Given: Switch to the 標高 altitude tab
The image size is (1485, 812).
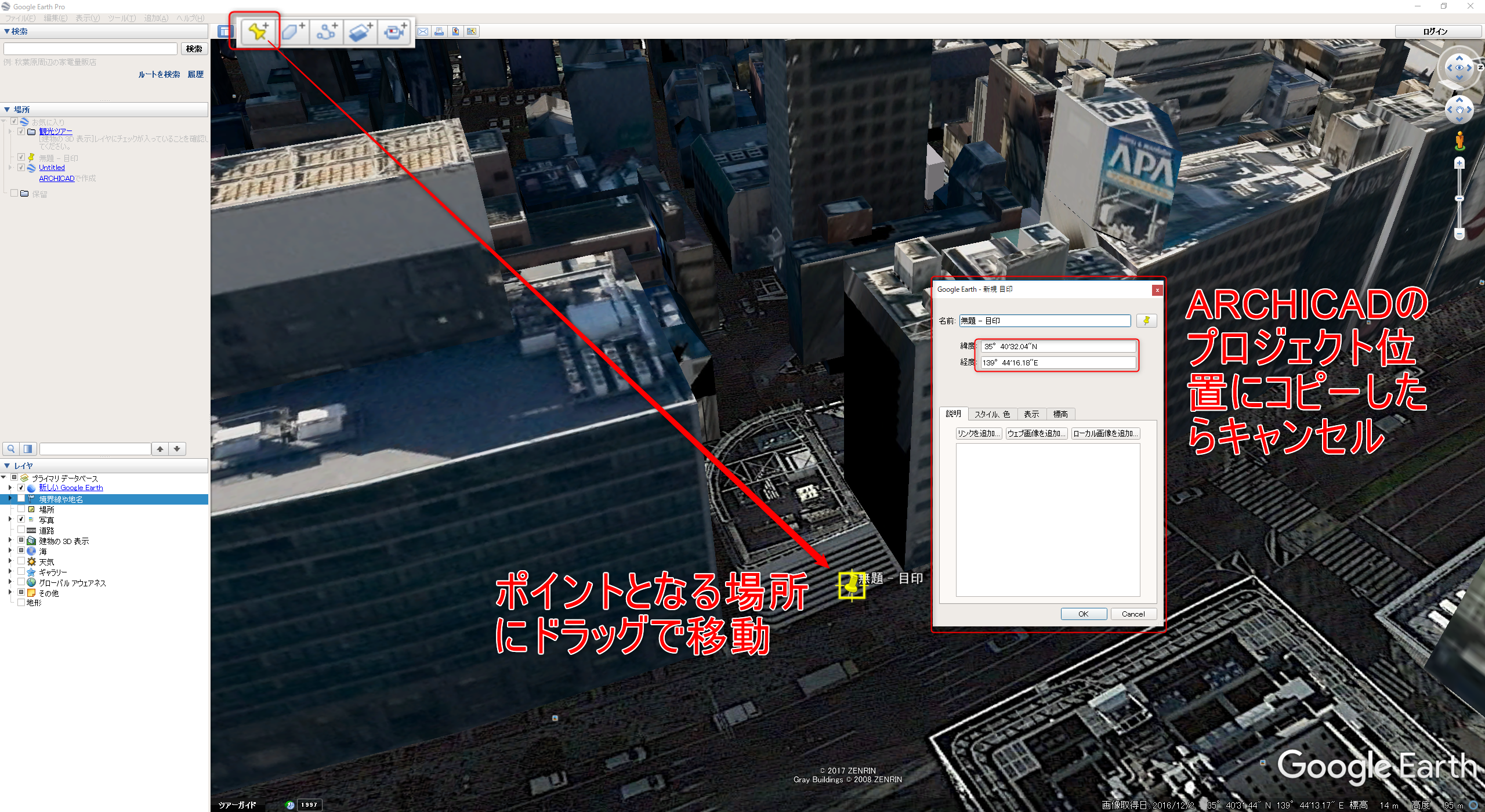Looking at the screenshot, I should click(x=1061, y=414).
